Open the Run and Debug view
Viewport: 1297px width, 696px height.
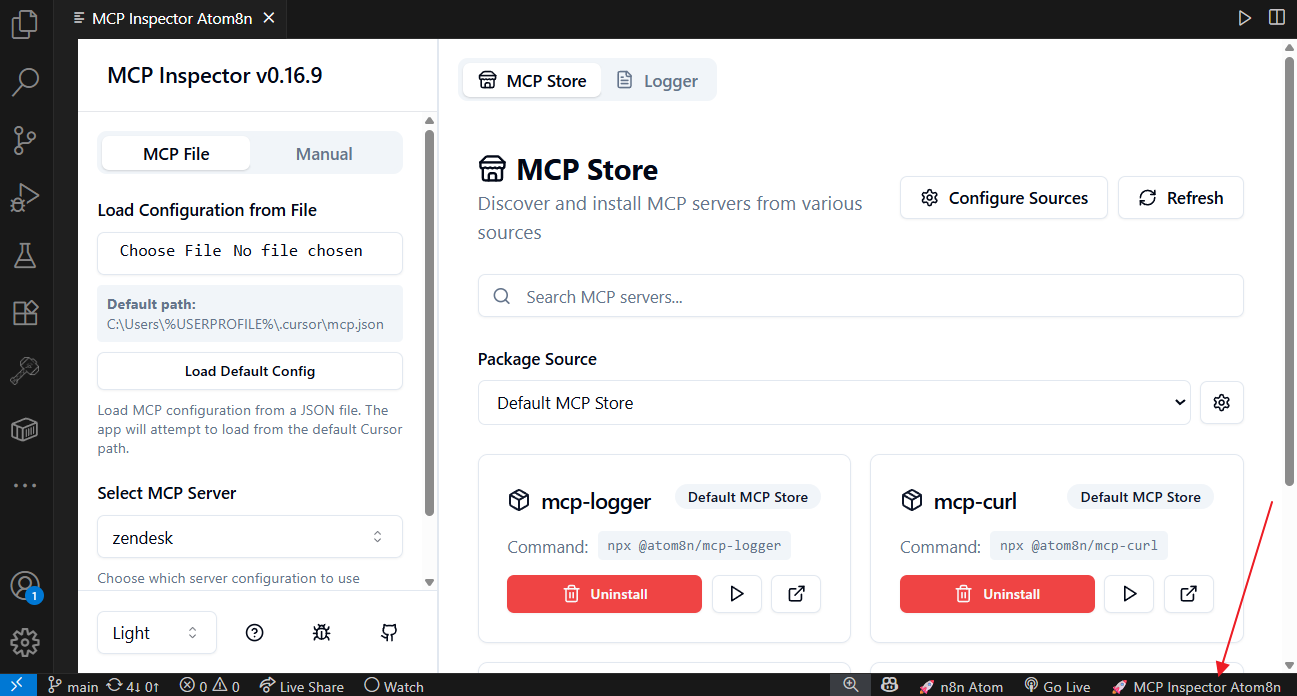click(25, 198)
